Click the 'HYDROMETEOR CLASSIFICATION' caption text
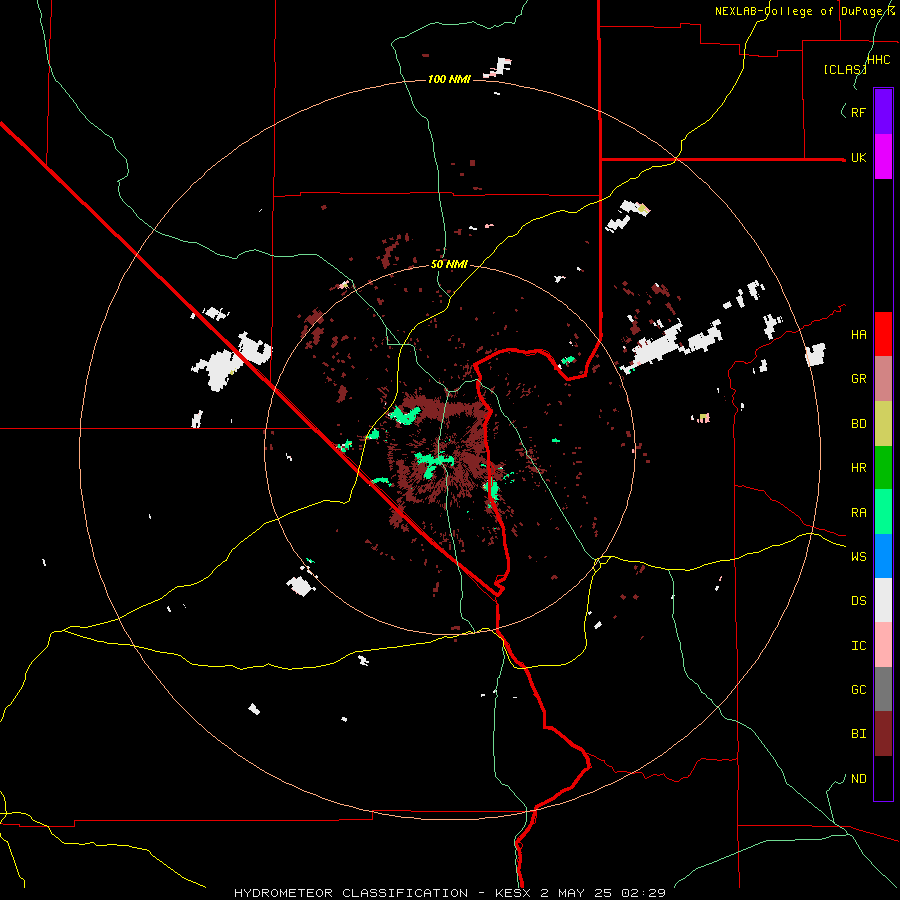The image size is (900, 900). coord(351,893)
